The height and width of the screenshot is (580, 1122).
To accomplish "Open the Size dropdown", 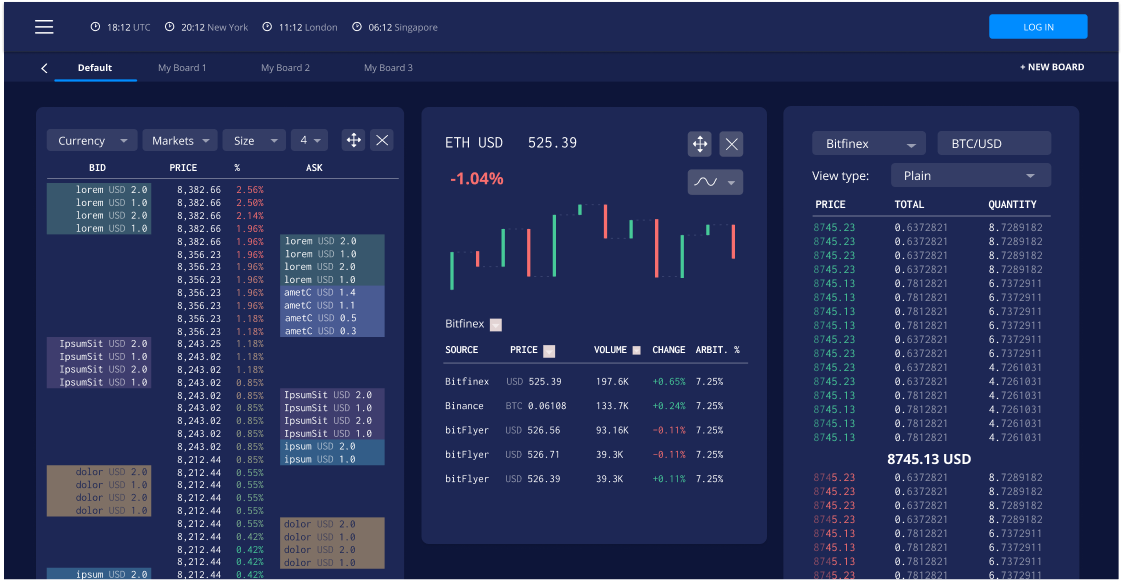I will tap(255, 141).
